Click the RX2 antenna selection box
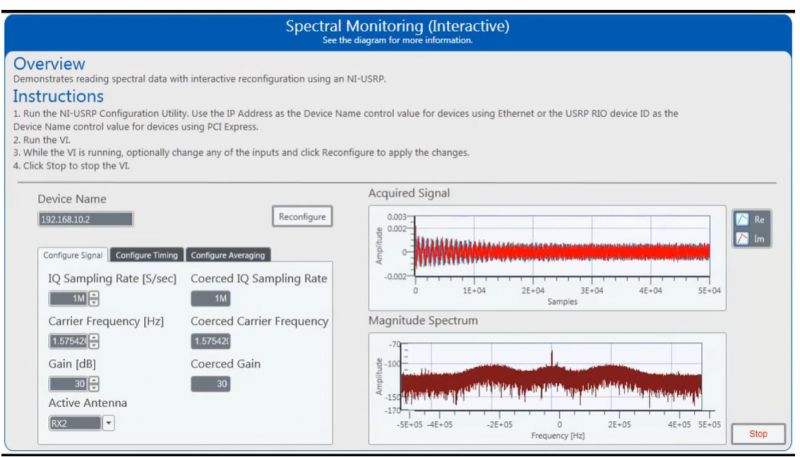 pyautogui.click(x=76, y=423)
